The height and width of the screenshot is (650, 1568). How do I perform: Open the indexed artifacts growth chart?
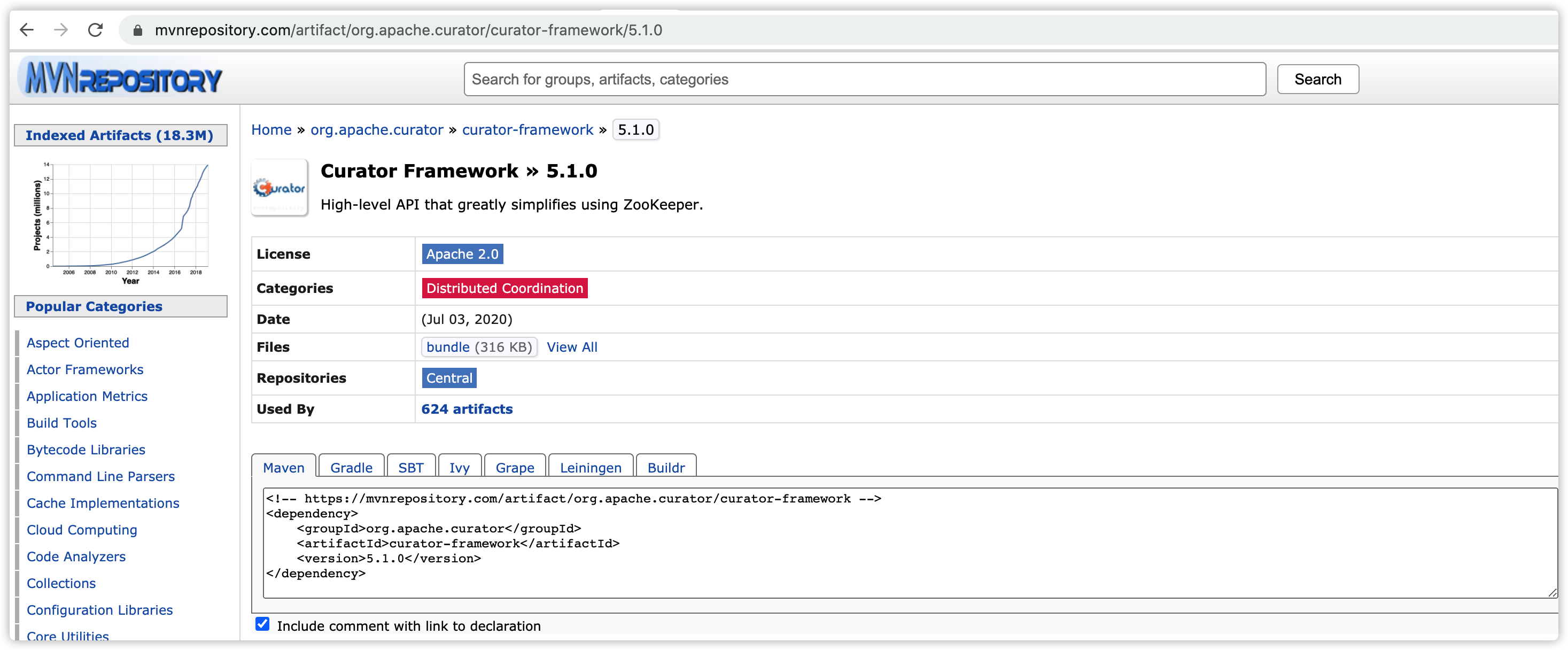click(x=121, y=222)
